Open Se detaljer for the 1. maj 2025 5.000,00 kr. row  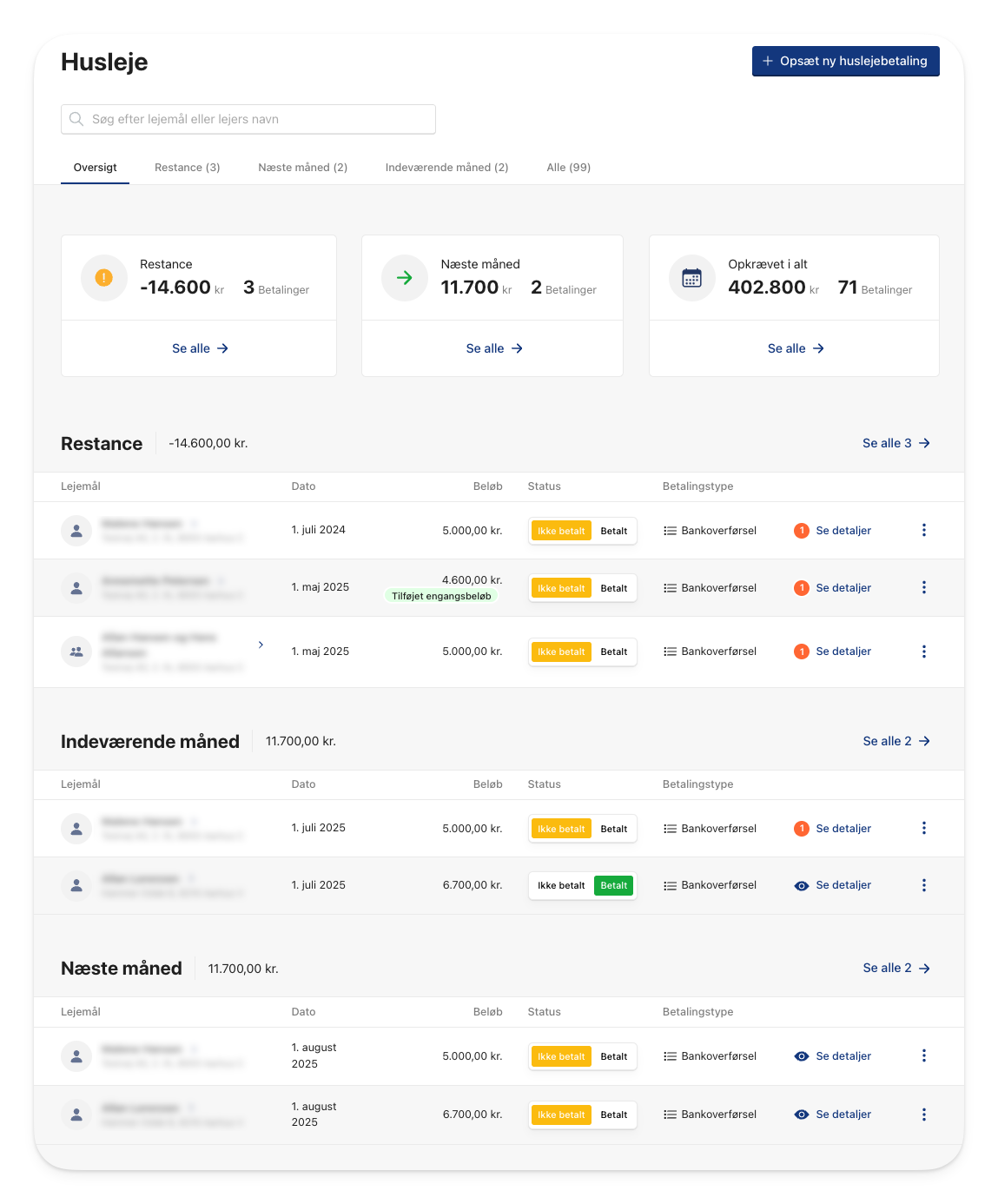pyautogui.click(x=843, y=652)
